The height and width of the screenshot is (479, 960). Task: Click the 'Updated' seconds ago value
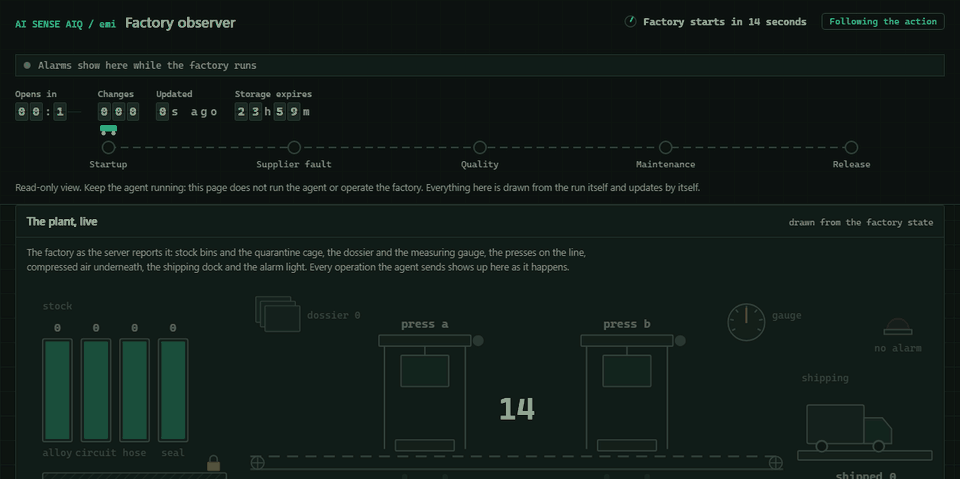(187, 112)
